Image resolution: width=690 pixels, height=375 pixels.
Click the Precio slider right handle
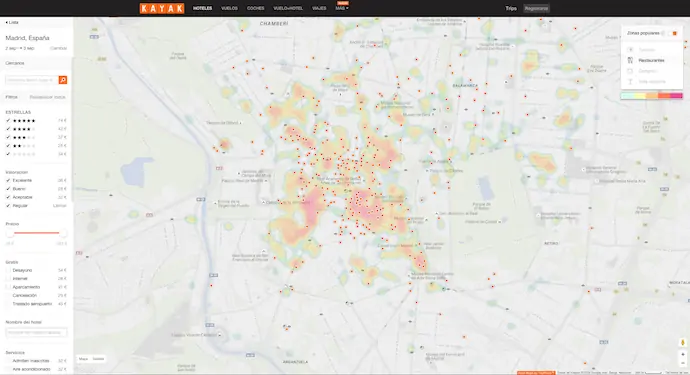(63, 233)
